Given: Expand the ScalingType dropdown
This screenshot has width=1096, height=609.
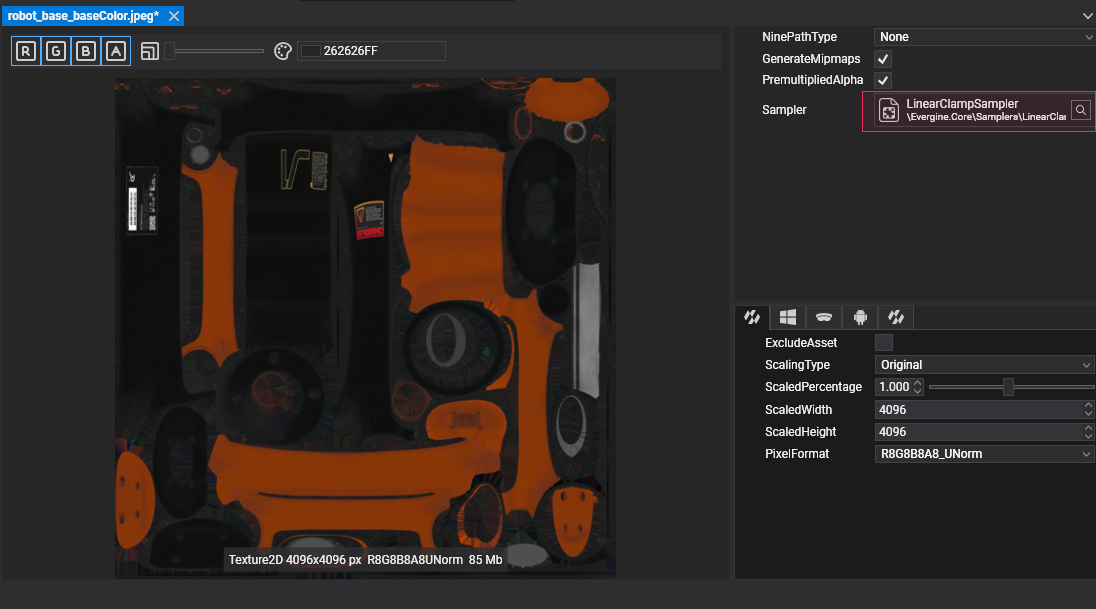Looking at the screenshot, I should [x=984, y=365].
